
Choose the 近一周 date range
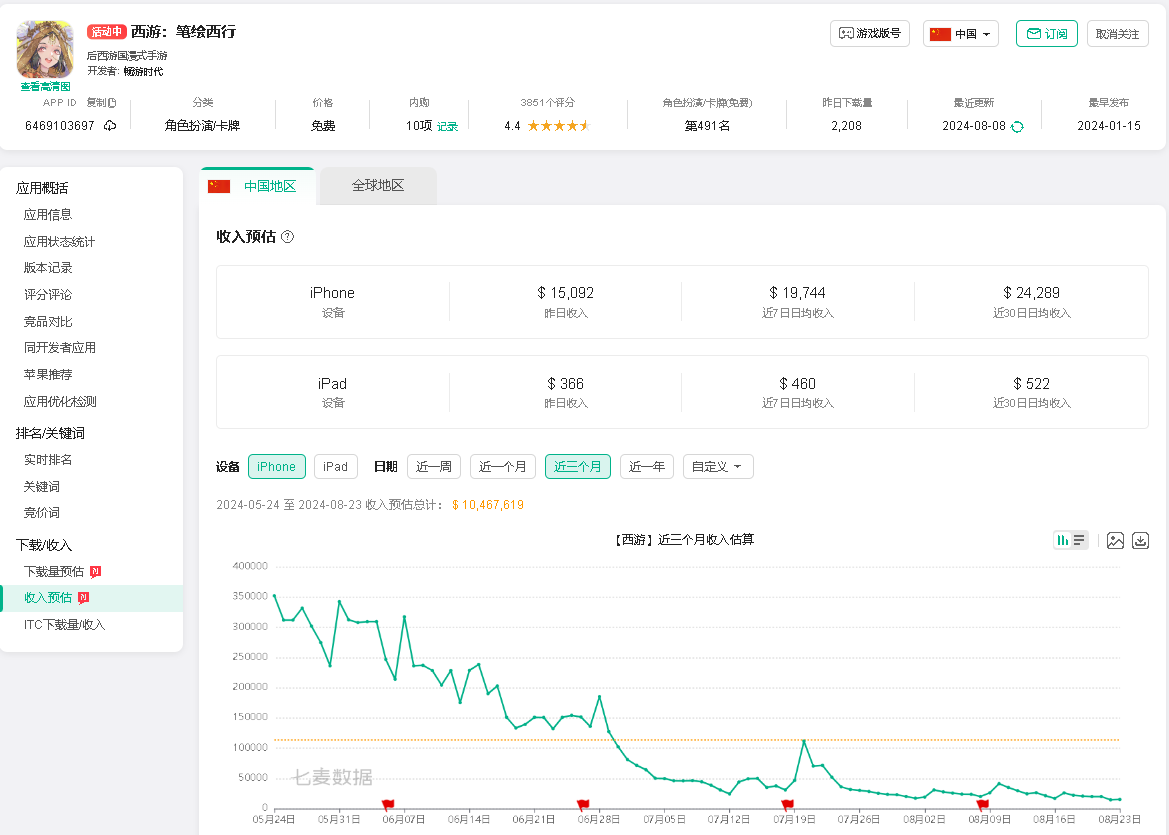click(434, 467)
